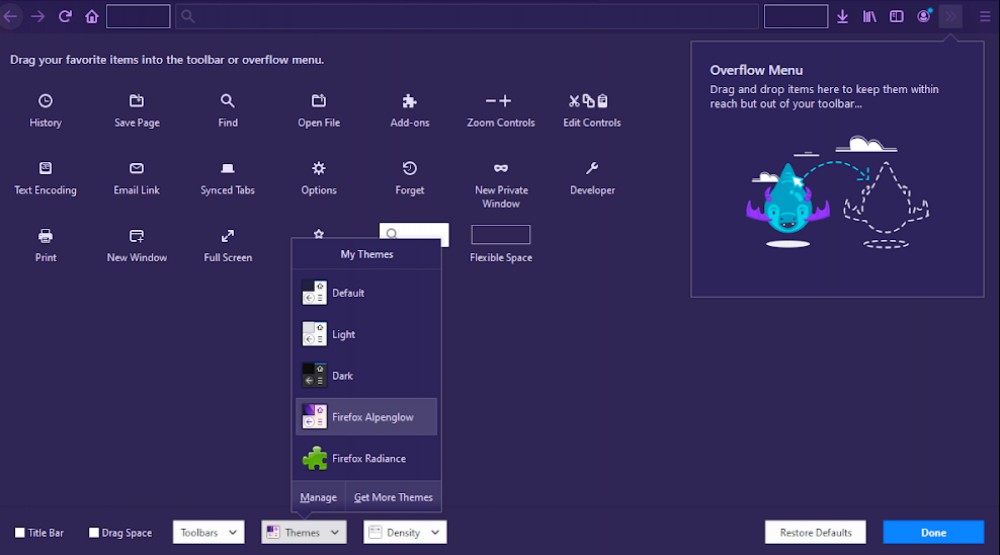
Task: Click Manage in themes popup
Action: [318, 497]
